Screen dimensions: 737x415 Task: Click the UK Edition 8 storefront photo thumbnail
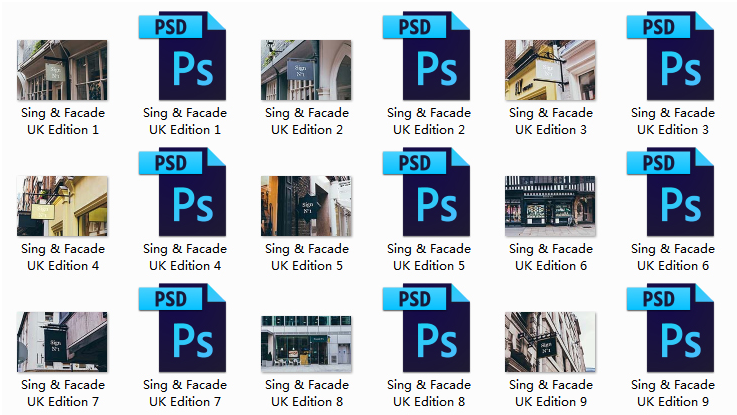tap(306, 342)
